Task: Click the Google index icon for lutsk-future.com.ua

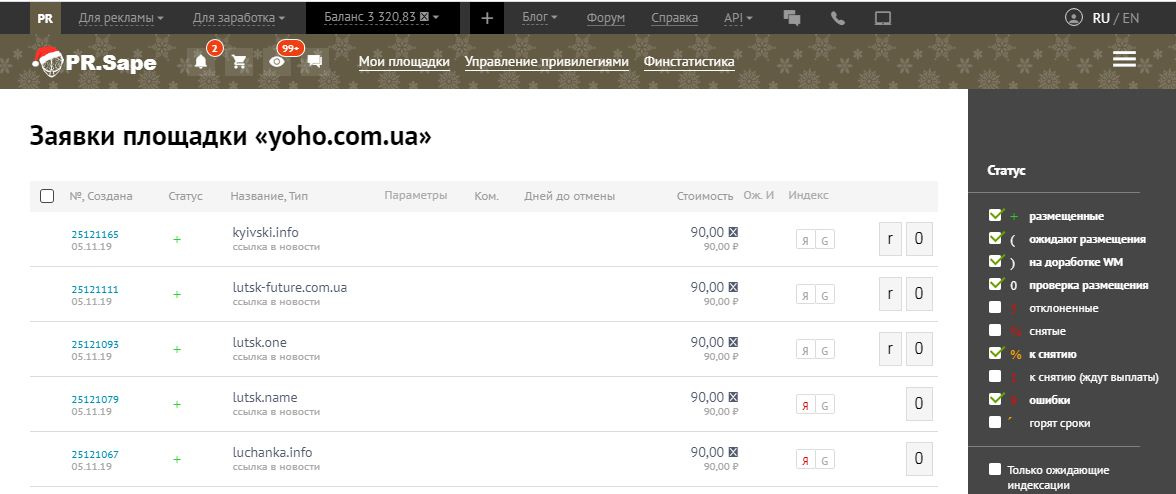Action: (x=824, y=295)
